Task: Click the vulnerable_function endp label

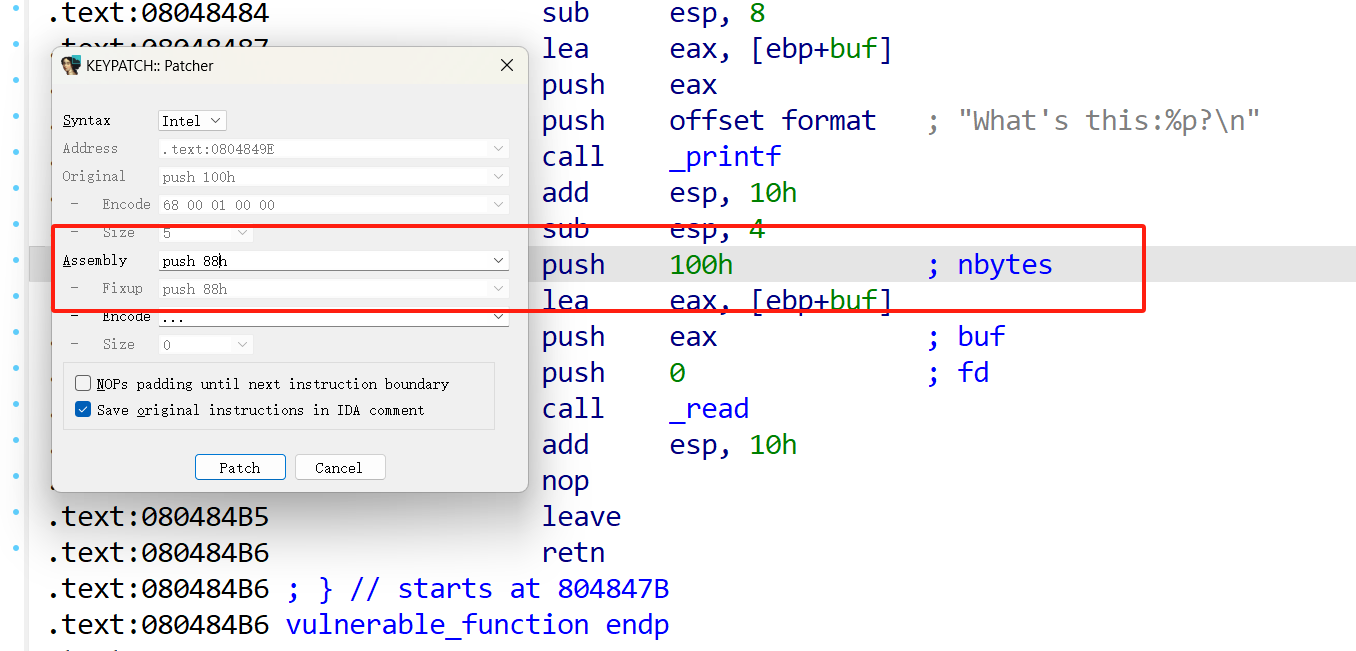Action: pyautogui.click(x=477, y=625)
